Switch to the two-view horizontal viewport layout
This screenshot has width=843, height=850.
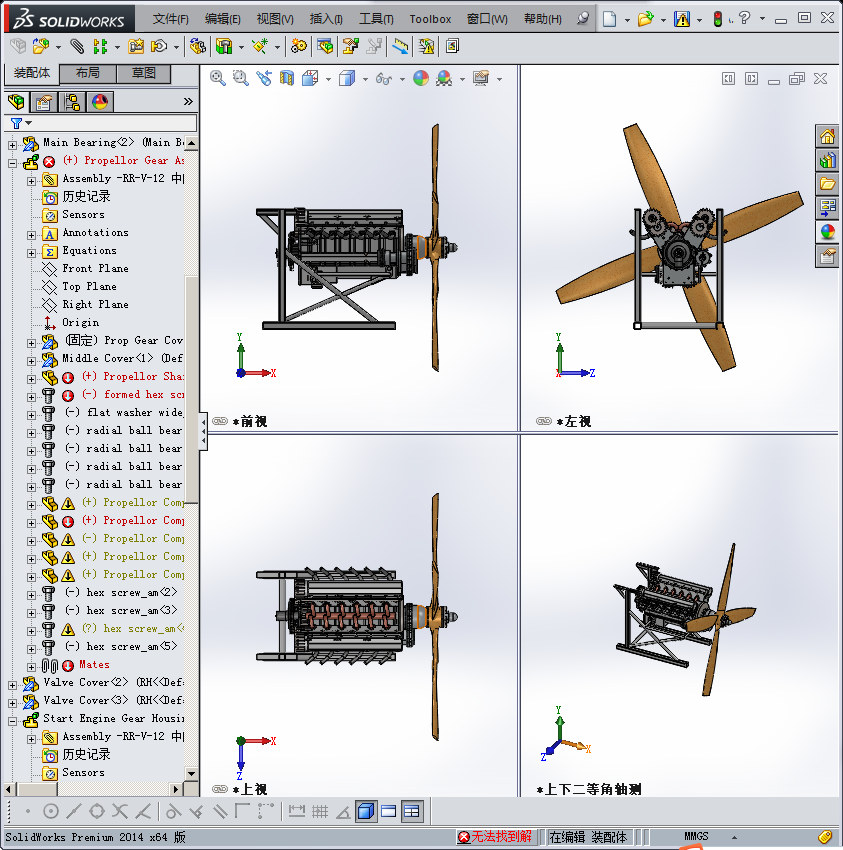click(389, 811)
